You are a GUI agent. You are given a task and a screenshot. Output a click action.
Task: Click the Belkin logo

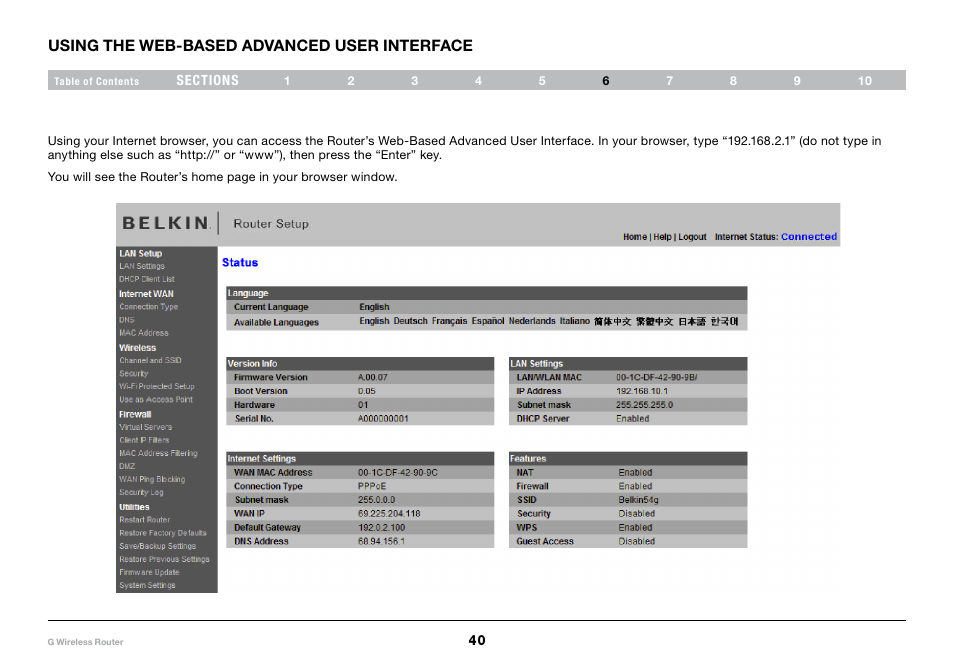pos(167,223)
